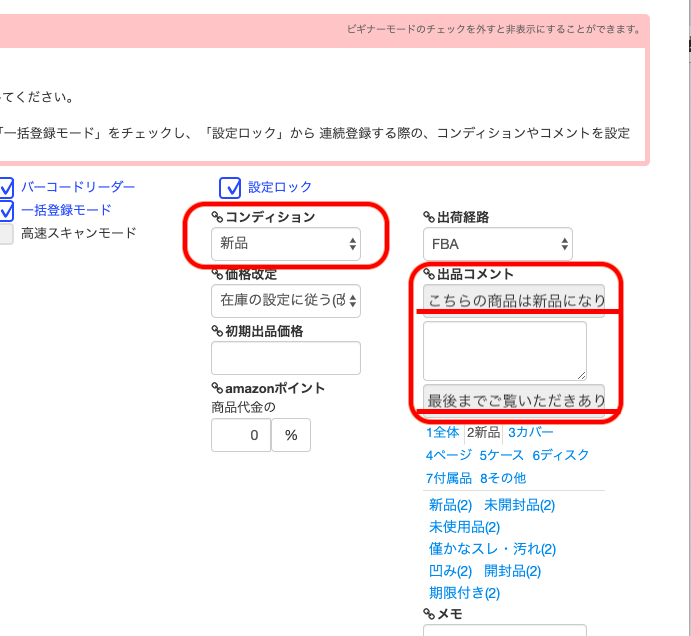
Task: Select the 4ページ comment tab
Action: tap(449, 455)
